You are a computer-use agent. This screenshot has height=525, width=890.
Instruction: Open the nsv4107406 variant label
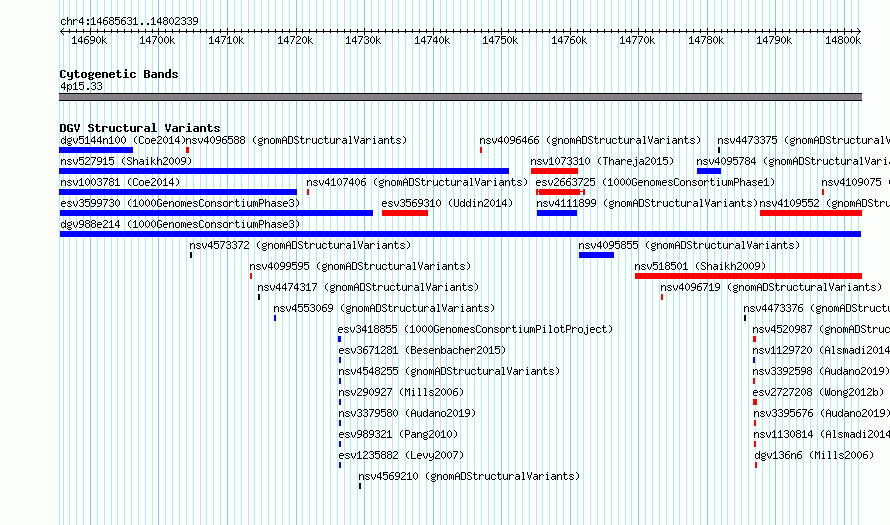(x=417, y=182)
